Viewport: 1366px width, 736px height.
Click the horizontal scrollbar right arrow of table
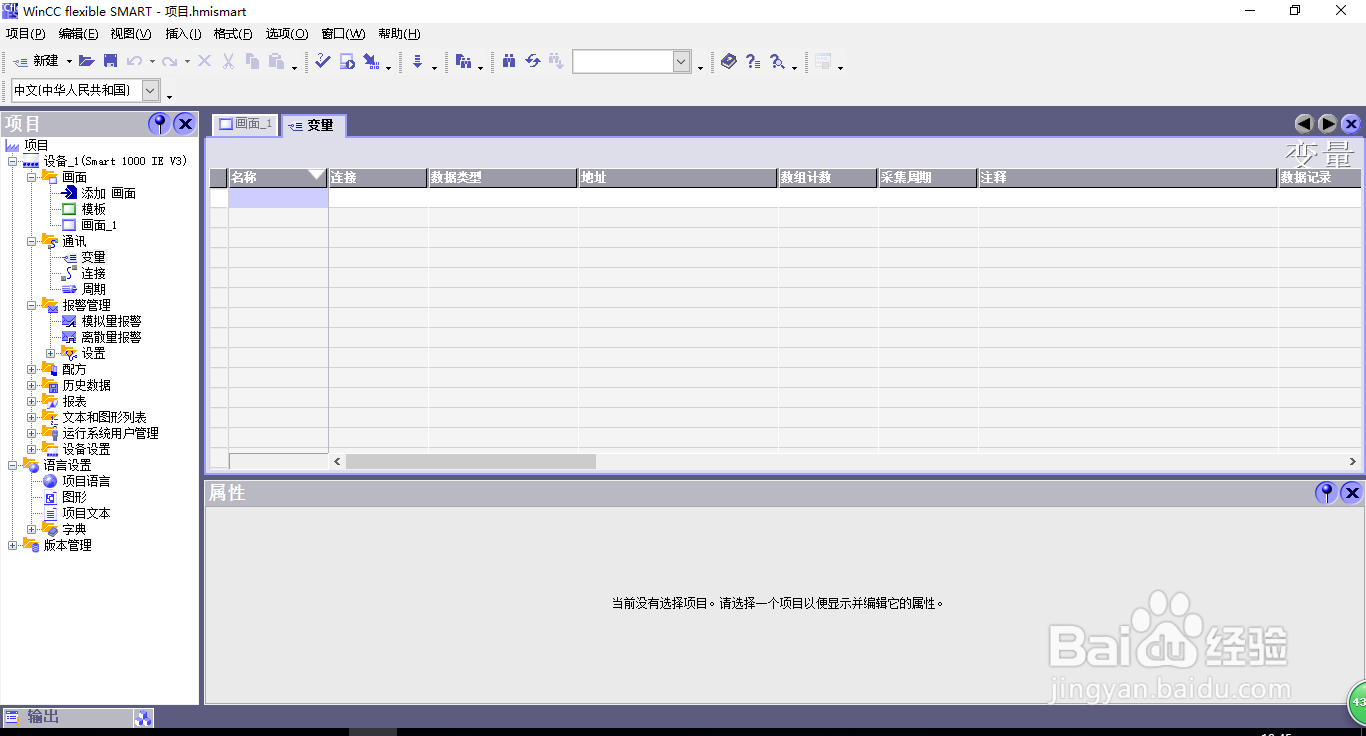[1352, 461]
